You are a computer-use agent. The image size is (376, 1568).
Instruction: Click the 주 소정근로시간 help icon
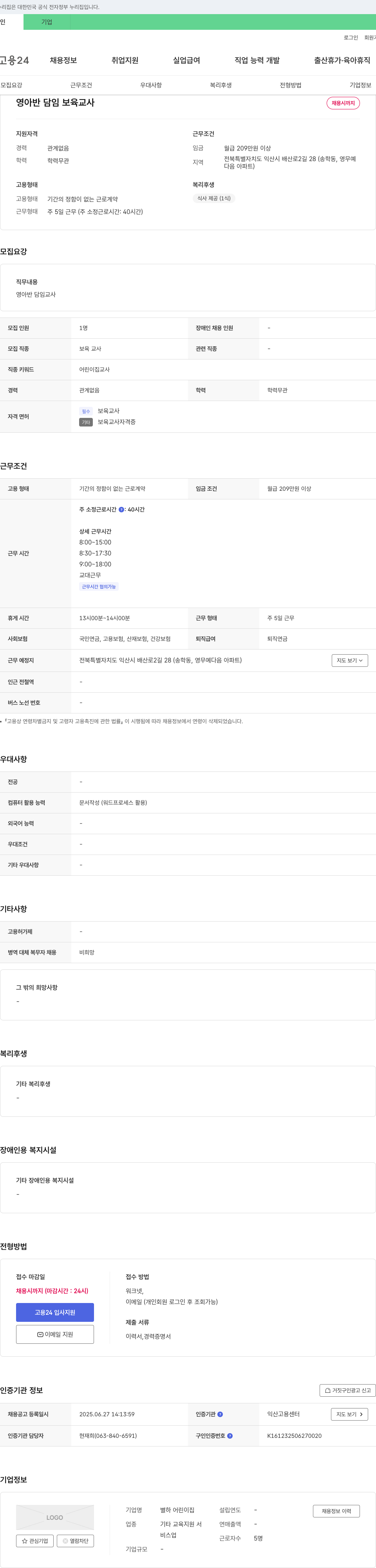click(x=121, y=510)
